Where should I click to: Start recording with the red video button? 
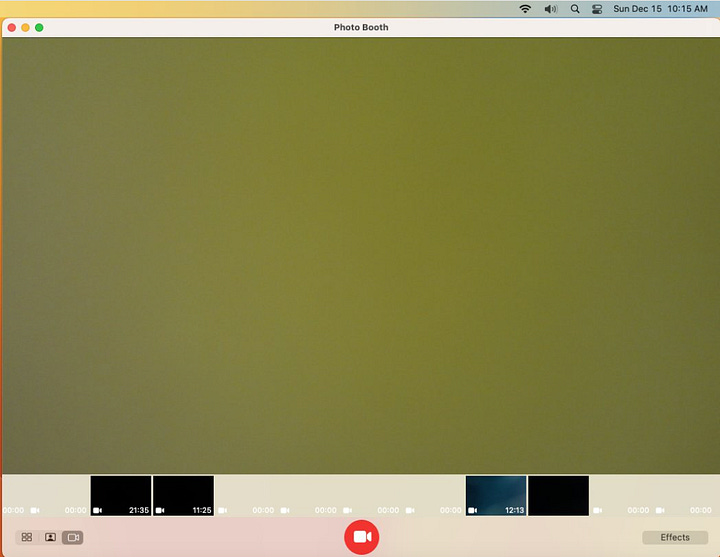[361, 537]
